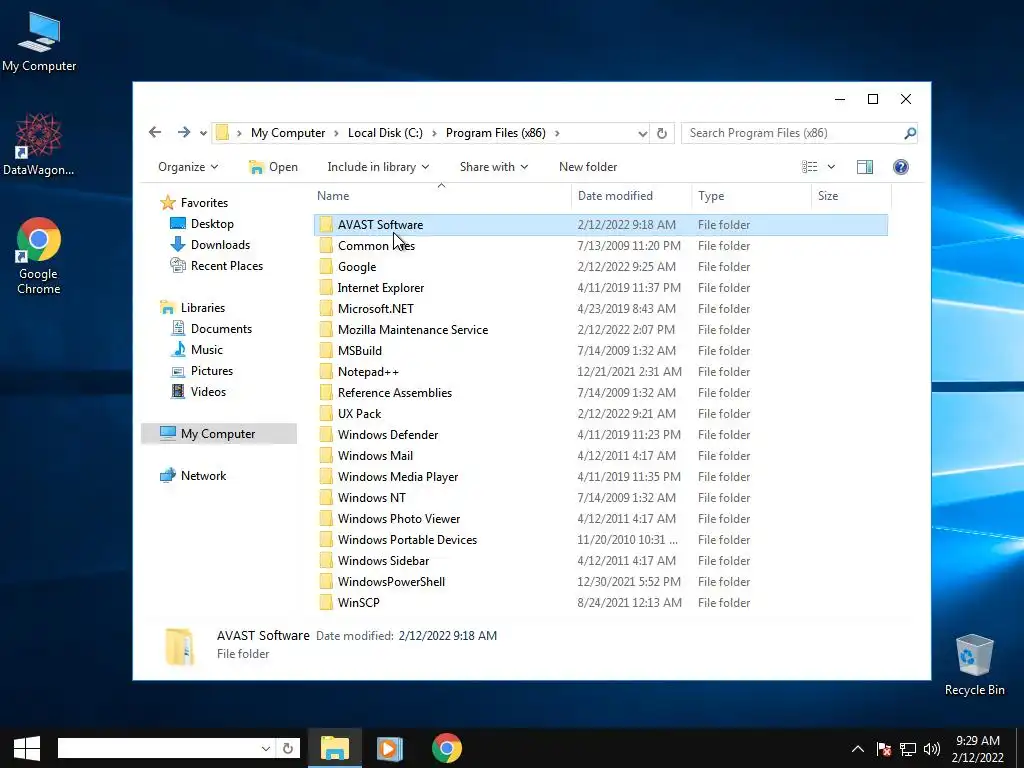The width and height of the screenshot is (1024, 768).
Task: Sort by the Type column header
Action: [711, 196]
